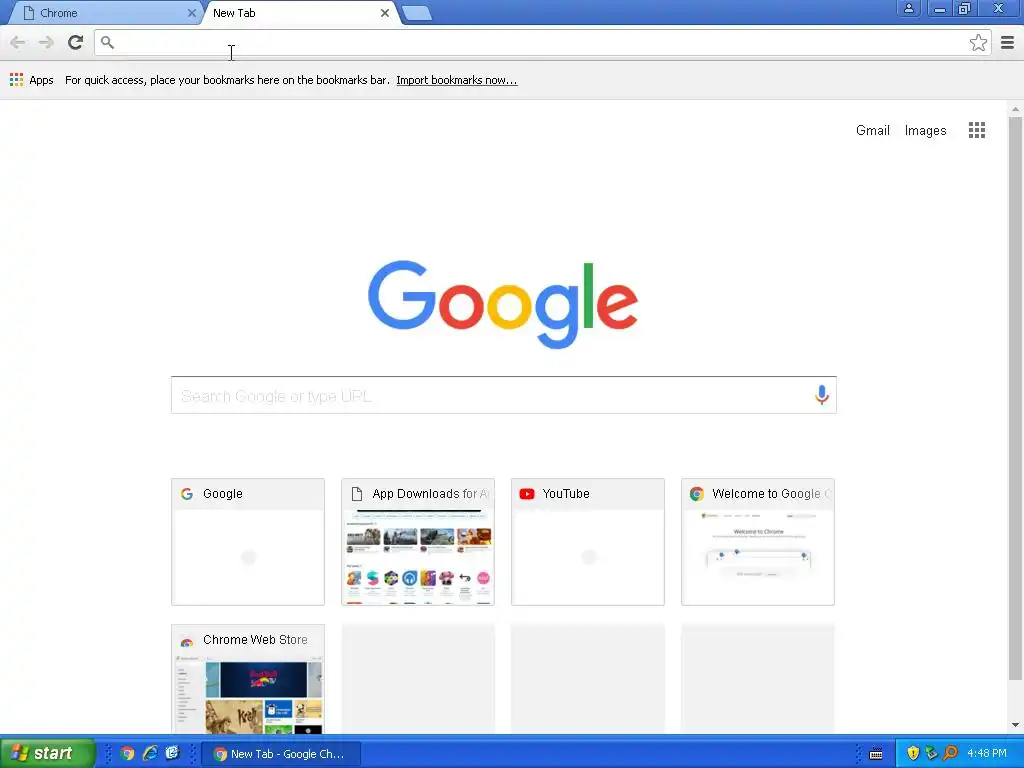Viewport: 1024px width, 768px height.
Task: Click the Windows start button
Action: (48, 754)
